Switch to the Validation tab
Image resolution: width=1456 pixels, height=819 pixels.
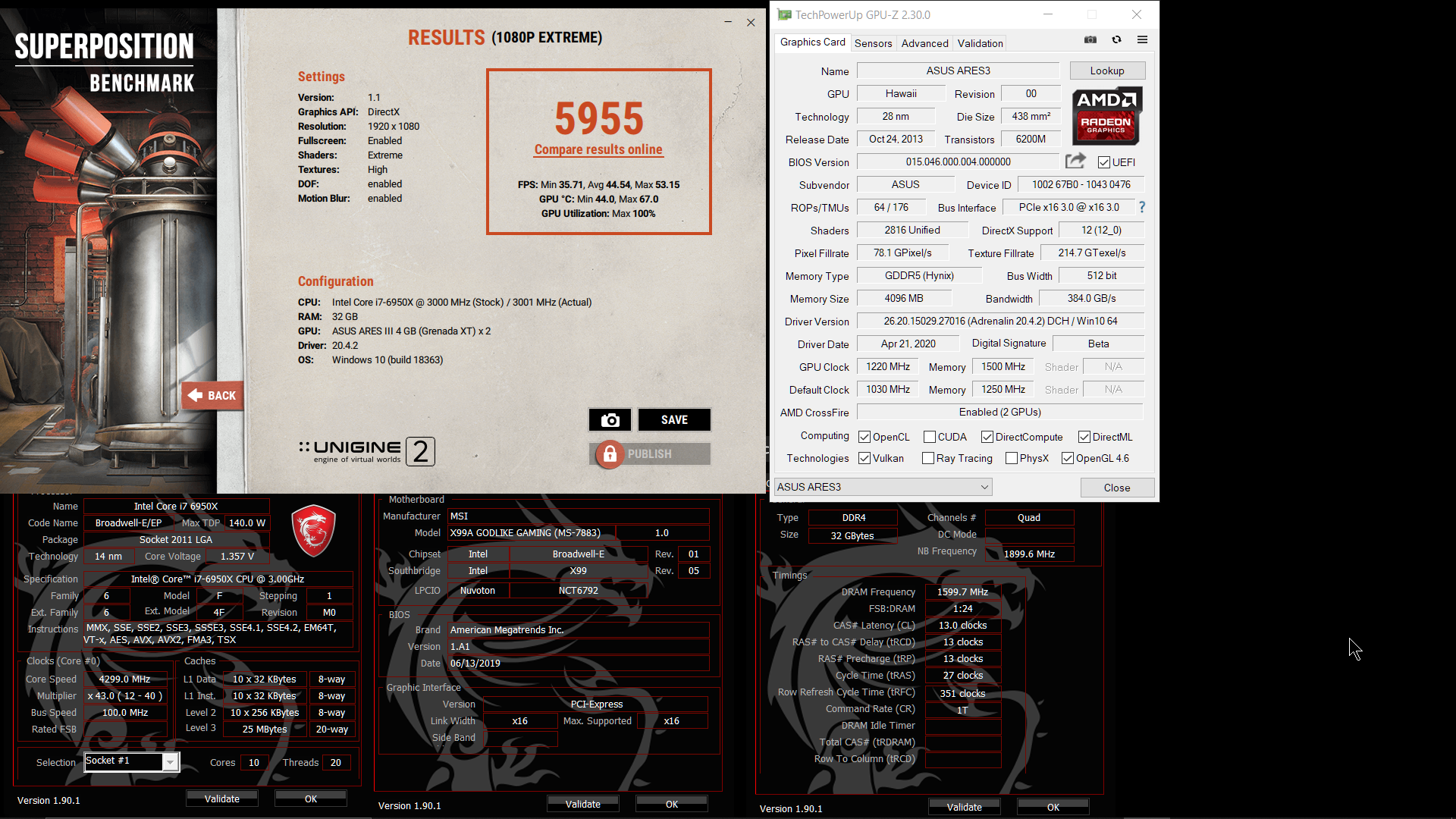point(980,43)
